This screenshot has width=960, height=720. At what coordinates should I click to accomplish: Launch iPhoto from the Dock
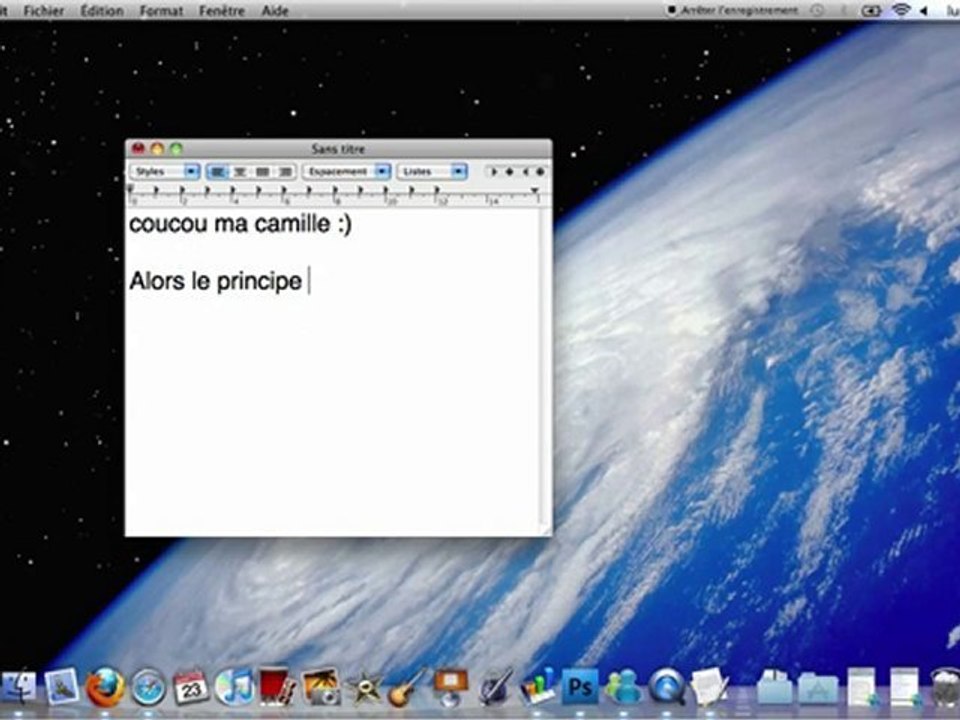tap(321, 687)
